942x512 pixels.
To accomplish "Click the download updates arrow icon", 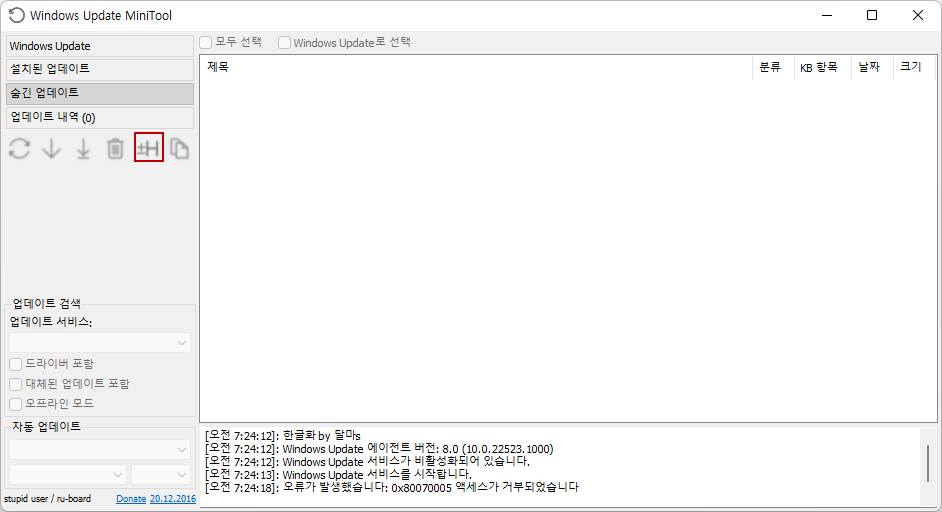I will [x=52, y=148].
